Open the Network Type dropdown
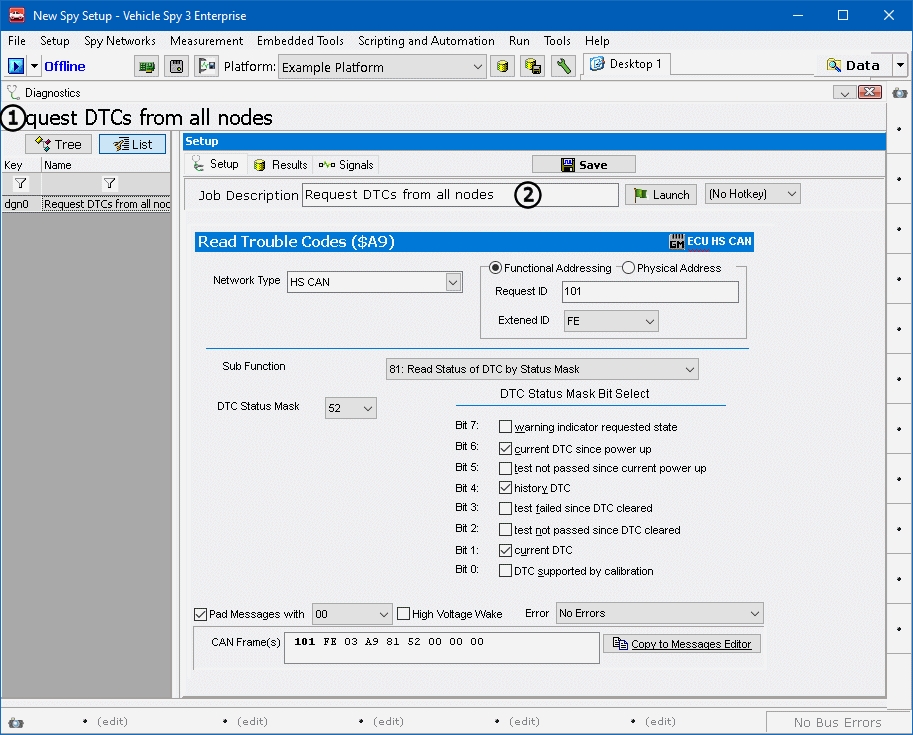 point(454,283)
